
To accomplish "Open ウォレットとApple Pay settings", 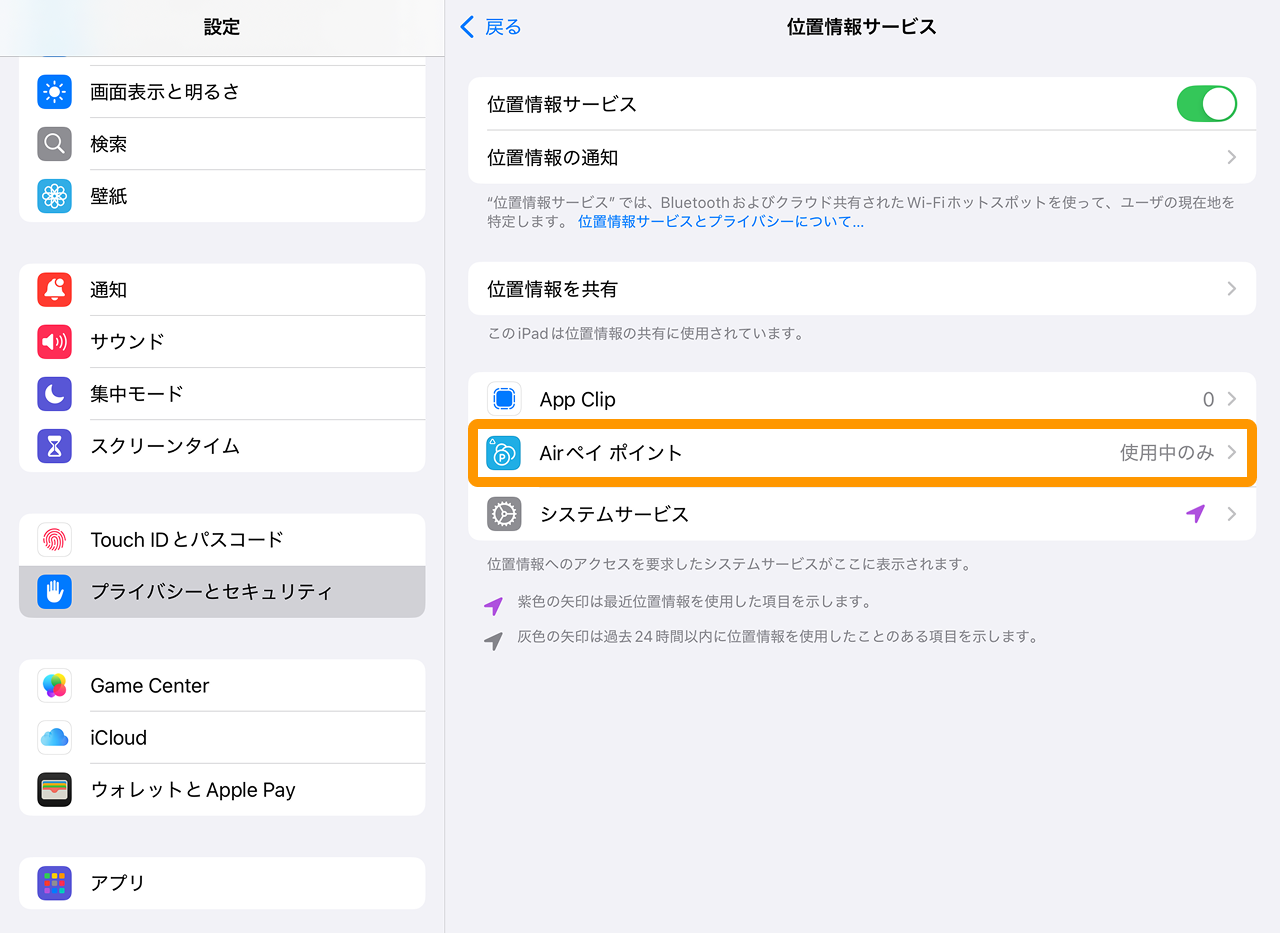I will point(222,790).
